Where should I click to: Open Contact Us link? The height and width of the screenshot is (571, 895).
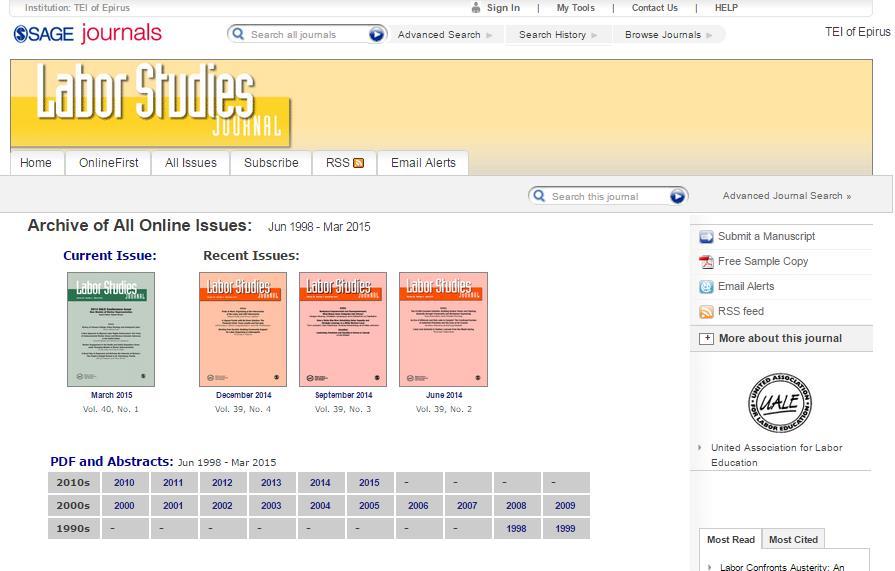point(654,7)
